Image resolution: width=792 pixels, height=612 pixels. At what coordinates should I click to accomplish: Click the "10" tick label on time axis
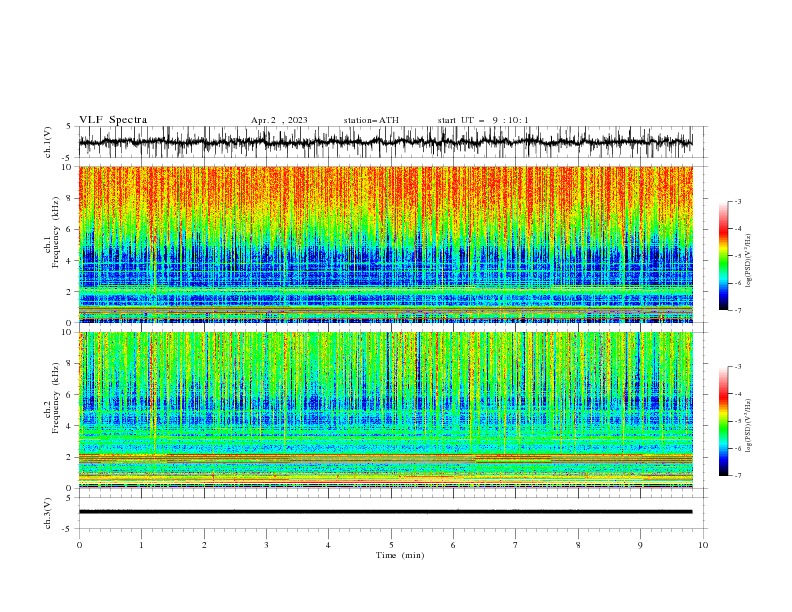click(x=703, y=545)
